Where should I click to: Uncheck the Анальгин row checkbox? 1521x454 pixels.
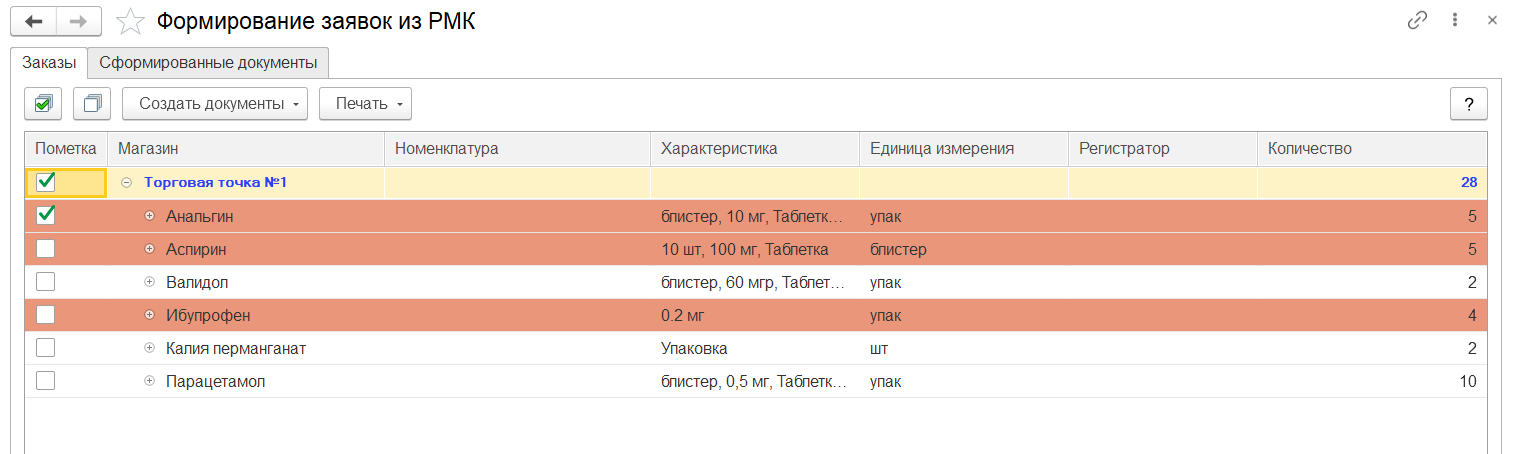[x=46, y=216]
